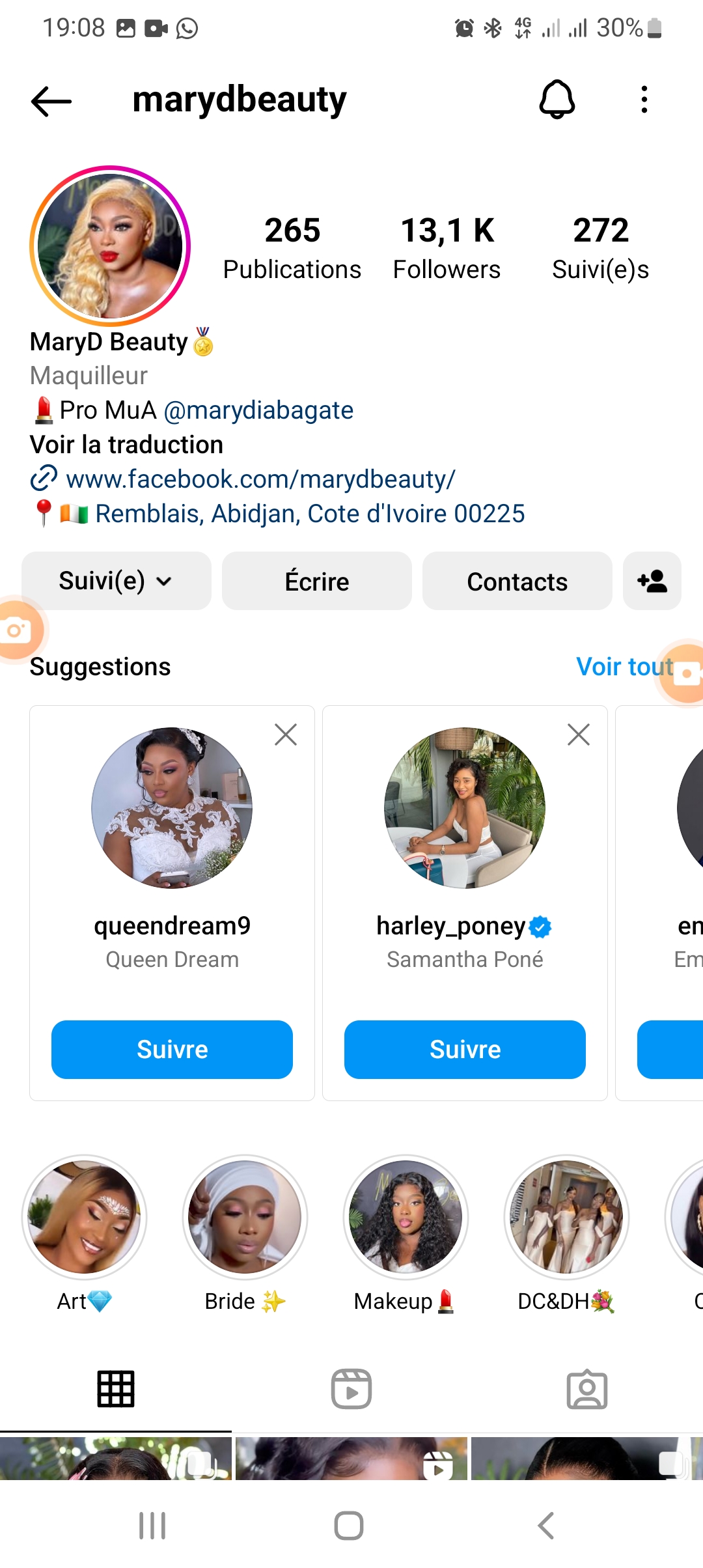
Task: Switch to the tagged photos tab
Action: (x=586, y=1389)
